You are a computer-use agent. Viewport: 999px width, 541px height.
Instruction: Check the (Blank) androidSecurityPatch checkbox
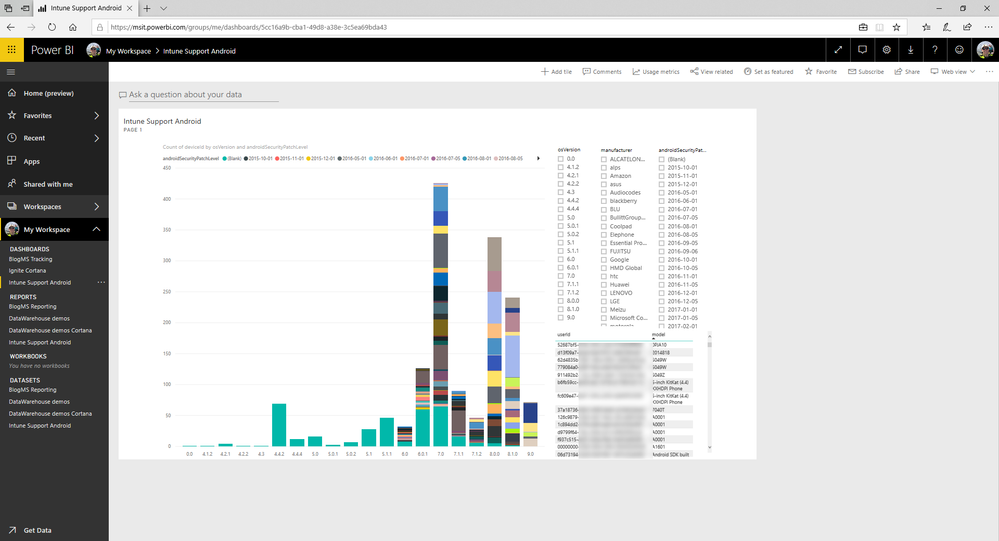(661, 159)
